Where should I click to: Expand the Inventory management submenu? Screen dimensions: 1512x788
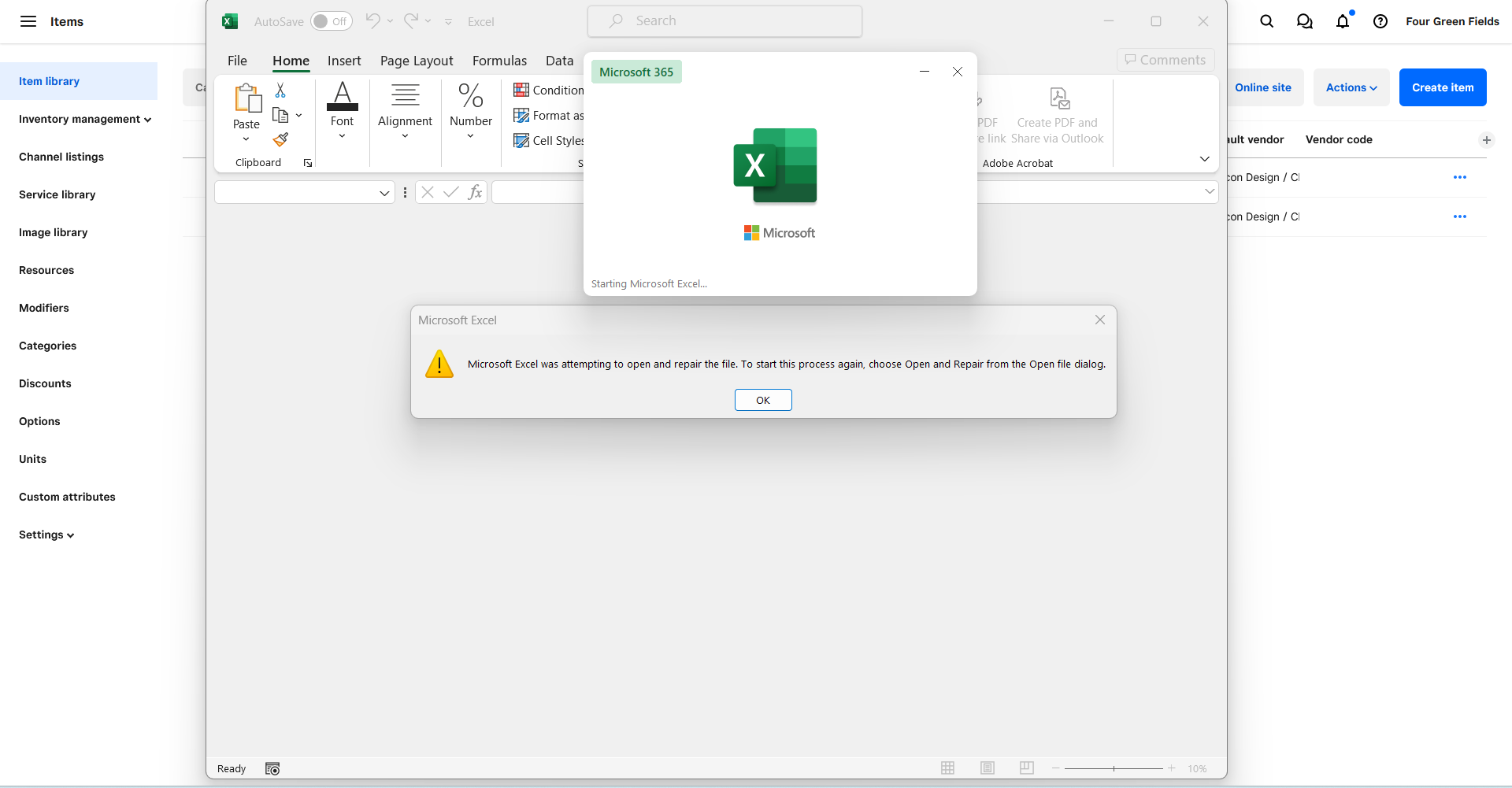coord(85,119)
